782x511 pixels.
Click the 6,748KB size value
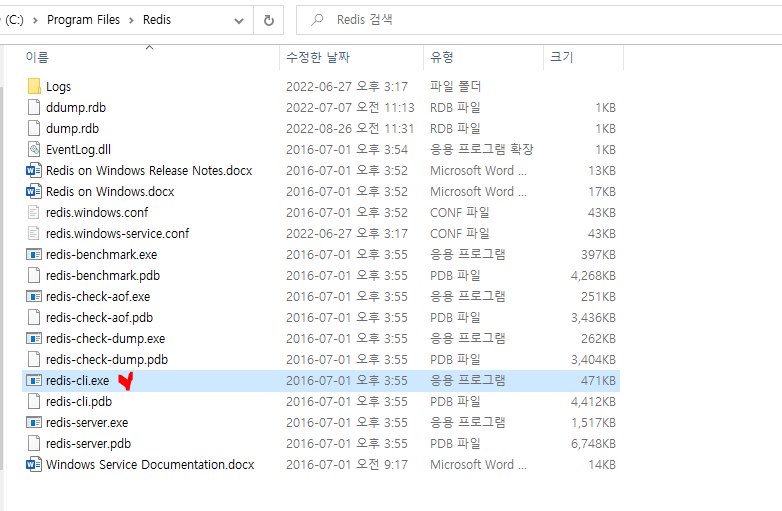click(593, 443)
